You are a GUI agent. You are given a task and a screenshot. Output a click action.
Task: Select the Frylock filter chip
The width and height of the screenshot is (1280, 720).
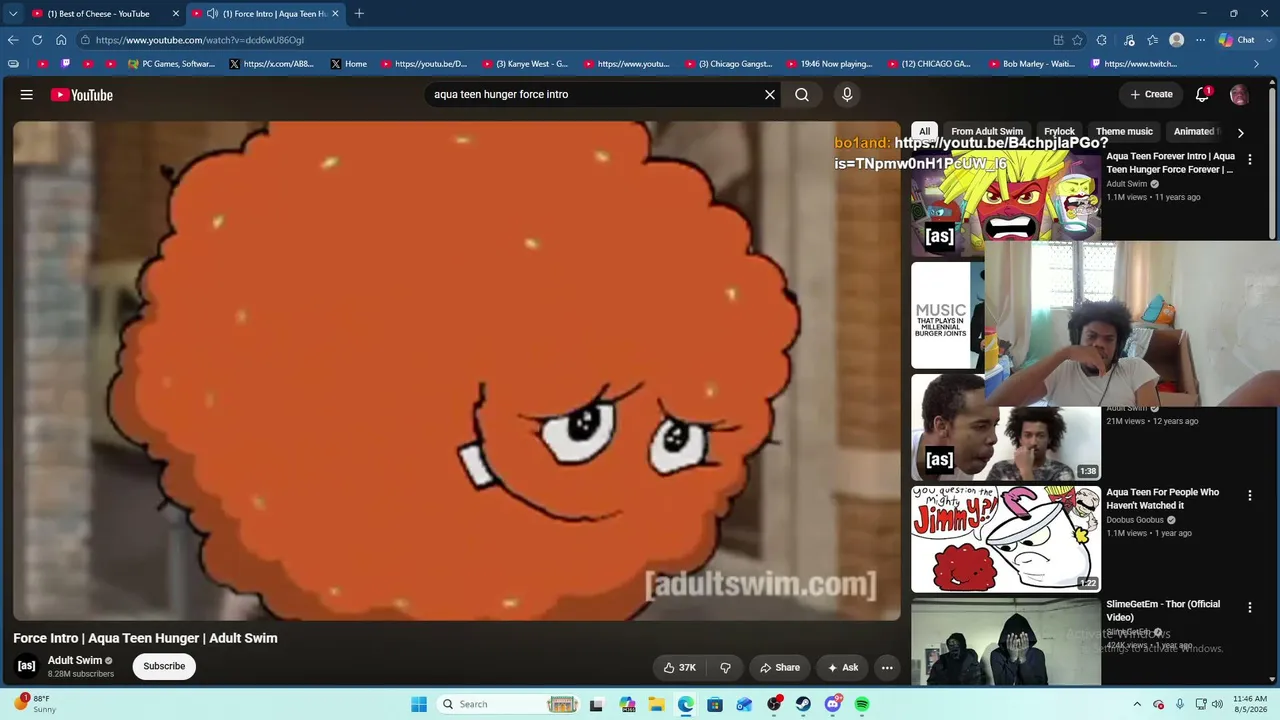click(1059, 131)
